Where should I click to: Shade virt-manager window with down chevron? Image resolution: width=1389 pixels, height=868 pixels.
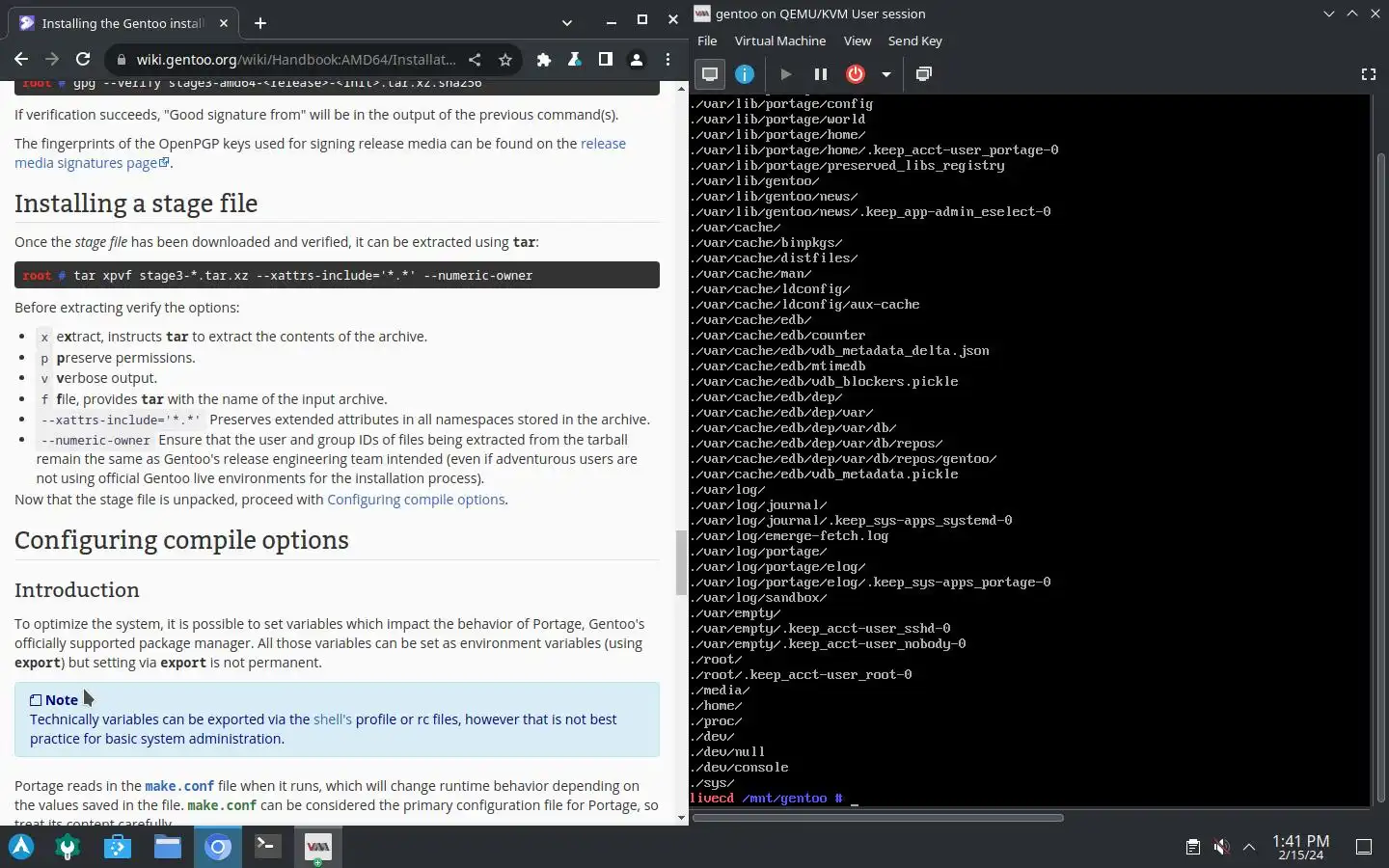pyautogui.click(x=1329, y=14)
